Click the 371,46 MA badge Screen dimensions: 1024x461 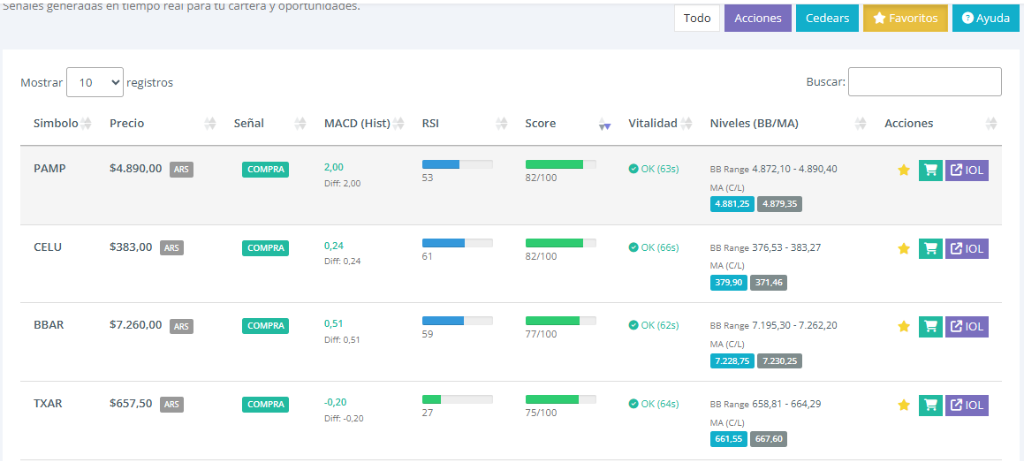769,283
